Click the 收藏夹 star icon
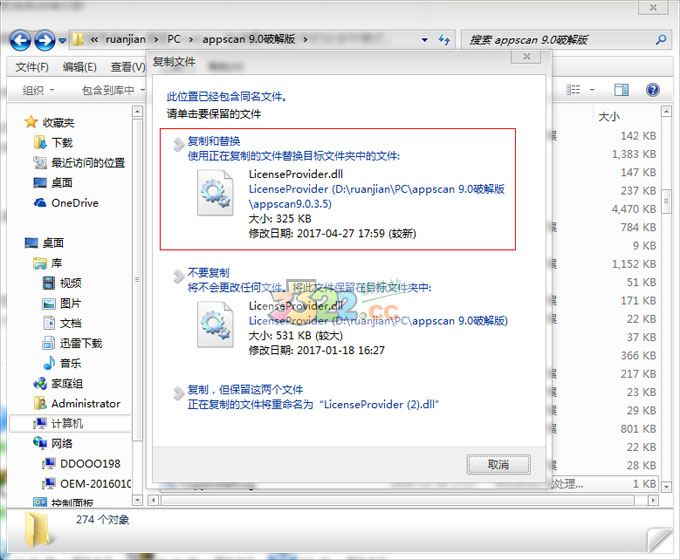 [x=31, y=122]
